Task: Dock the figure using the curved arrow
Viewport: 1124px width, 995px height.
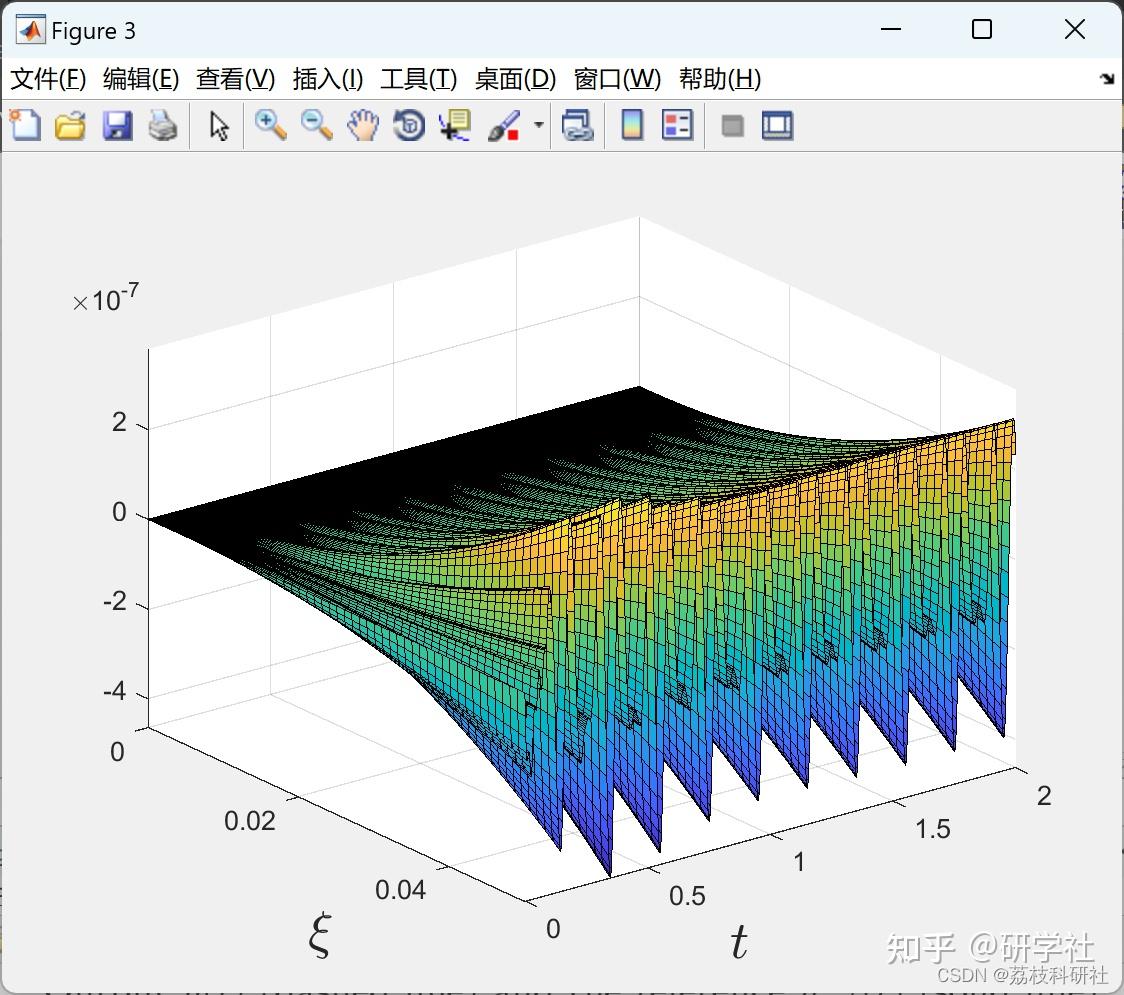Action: [x=1105, y=79]
